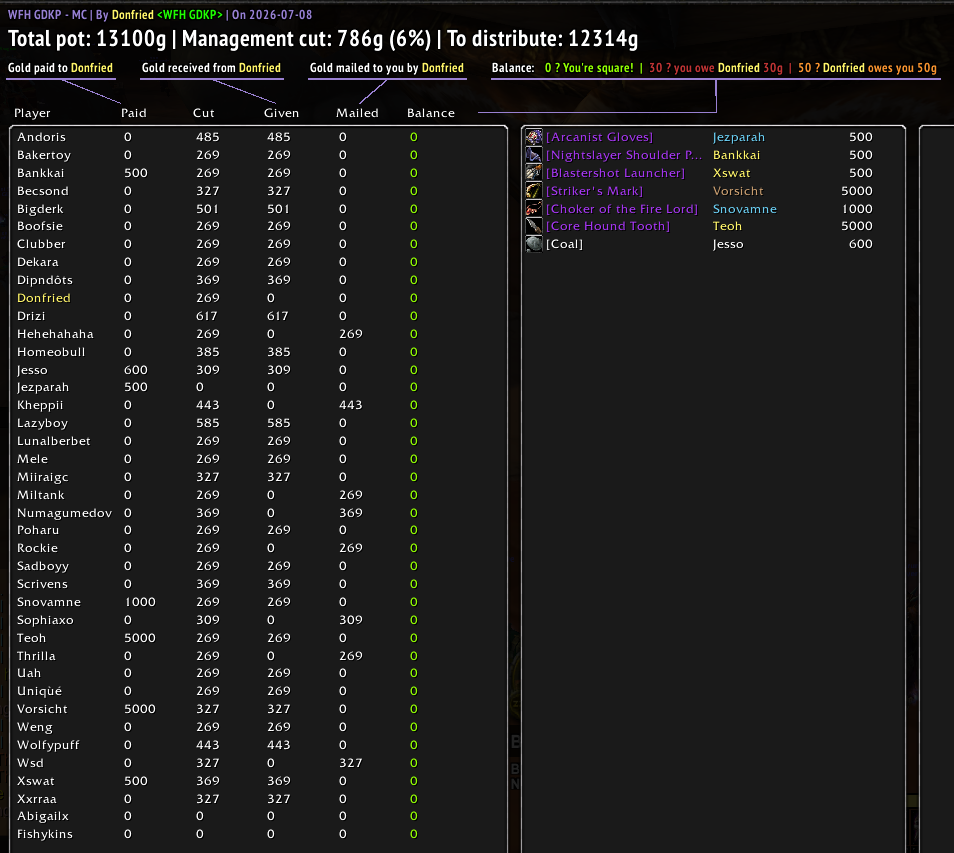The height and width of the screenshot is (853, 954).
Task: Click the Nightslayer Shoulder Pads item icon
Action: pos(534,155)
